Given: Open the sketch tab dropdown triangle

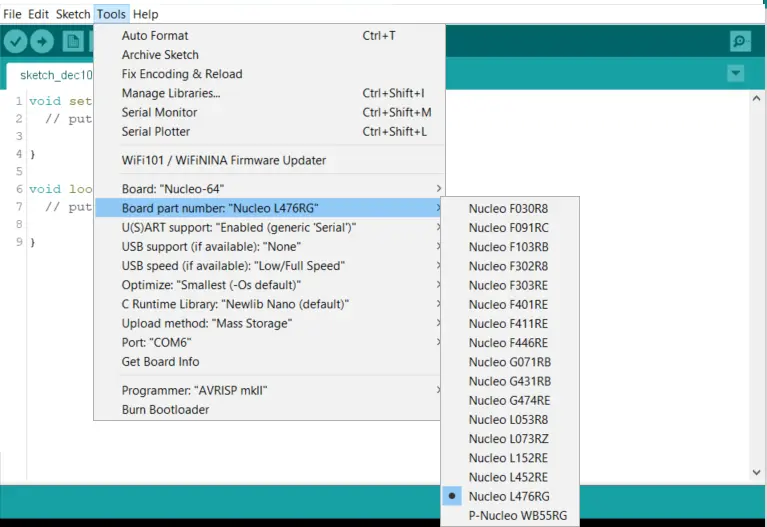Looking at the screenshot, I should (736, 74).
